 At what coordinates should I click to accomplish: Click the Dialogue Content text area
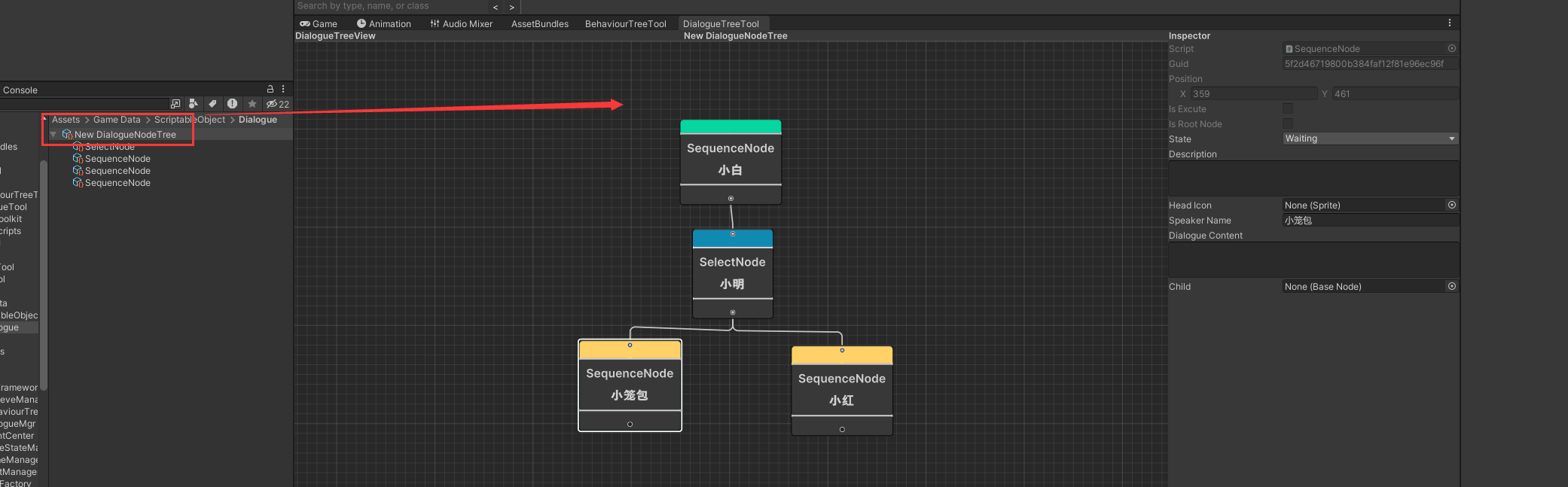[1313, 260]
